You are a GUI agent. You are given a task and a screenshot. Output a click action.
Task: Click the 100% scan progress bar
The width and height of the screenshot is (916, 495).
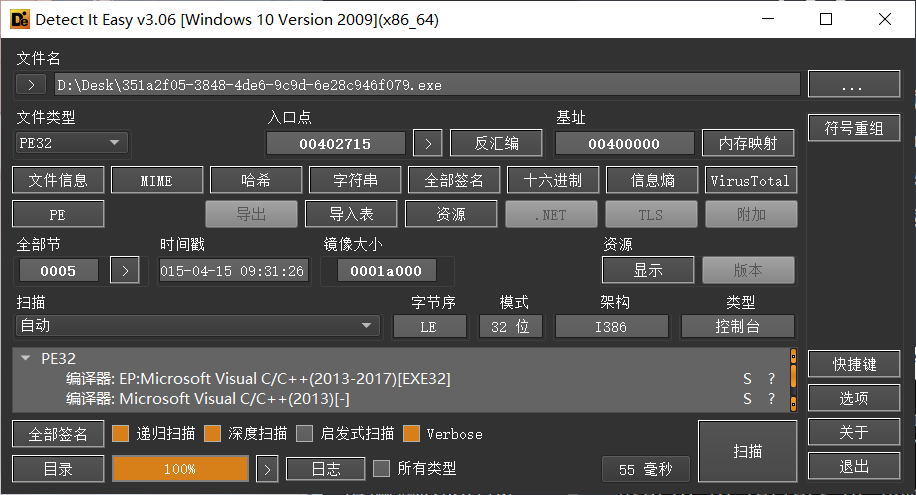[x=180, y=468]
